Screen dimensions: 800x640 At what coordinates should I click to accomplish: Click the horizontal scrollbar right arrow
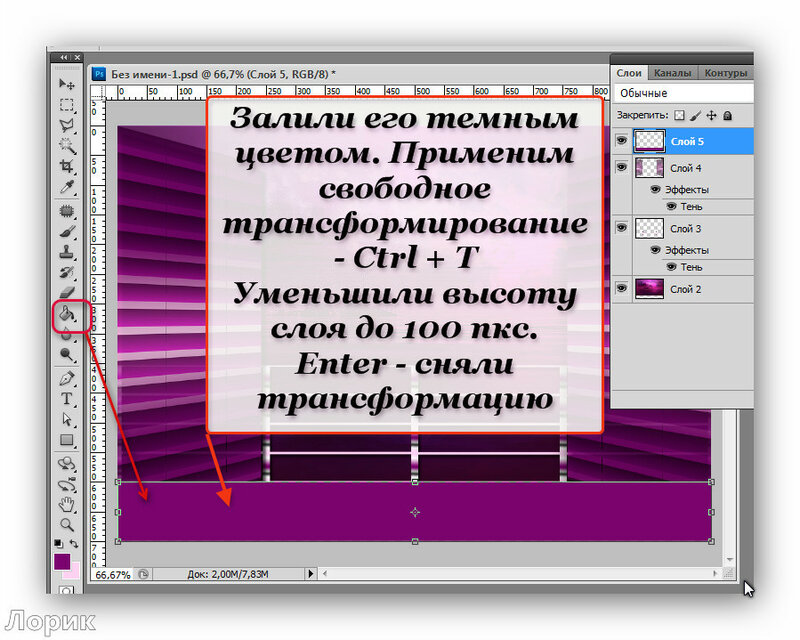[715, 574]
